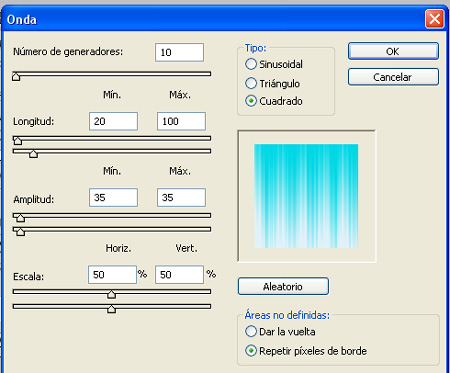Click the Cancelar button

(393, 77)
